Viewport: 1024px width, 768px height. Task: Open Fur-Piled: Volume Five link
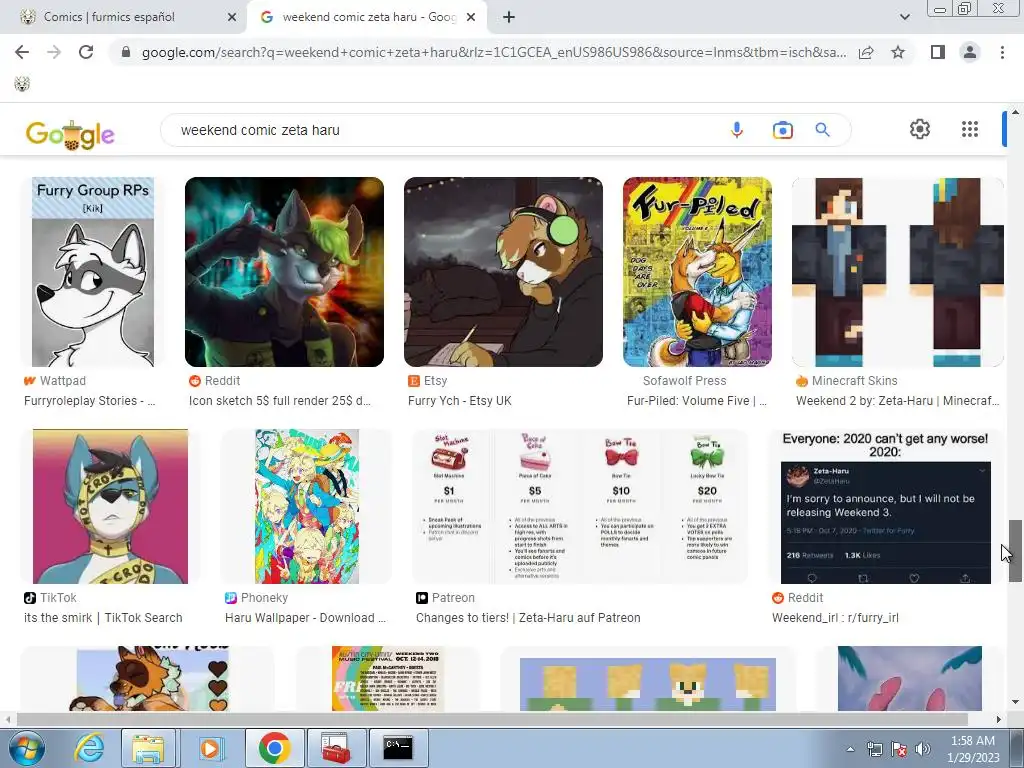[697, 401]
